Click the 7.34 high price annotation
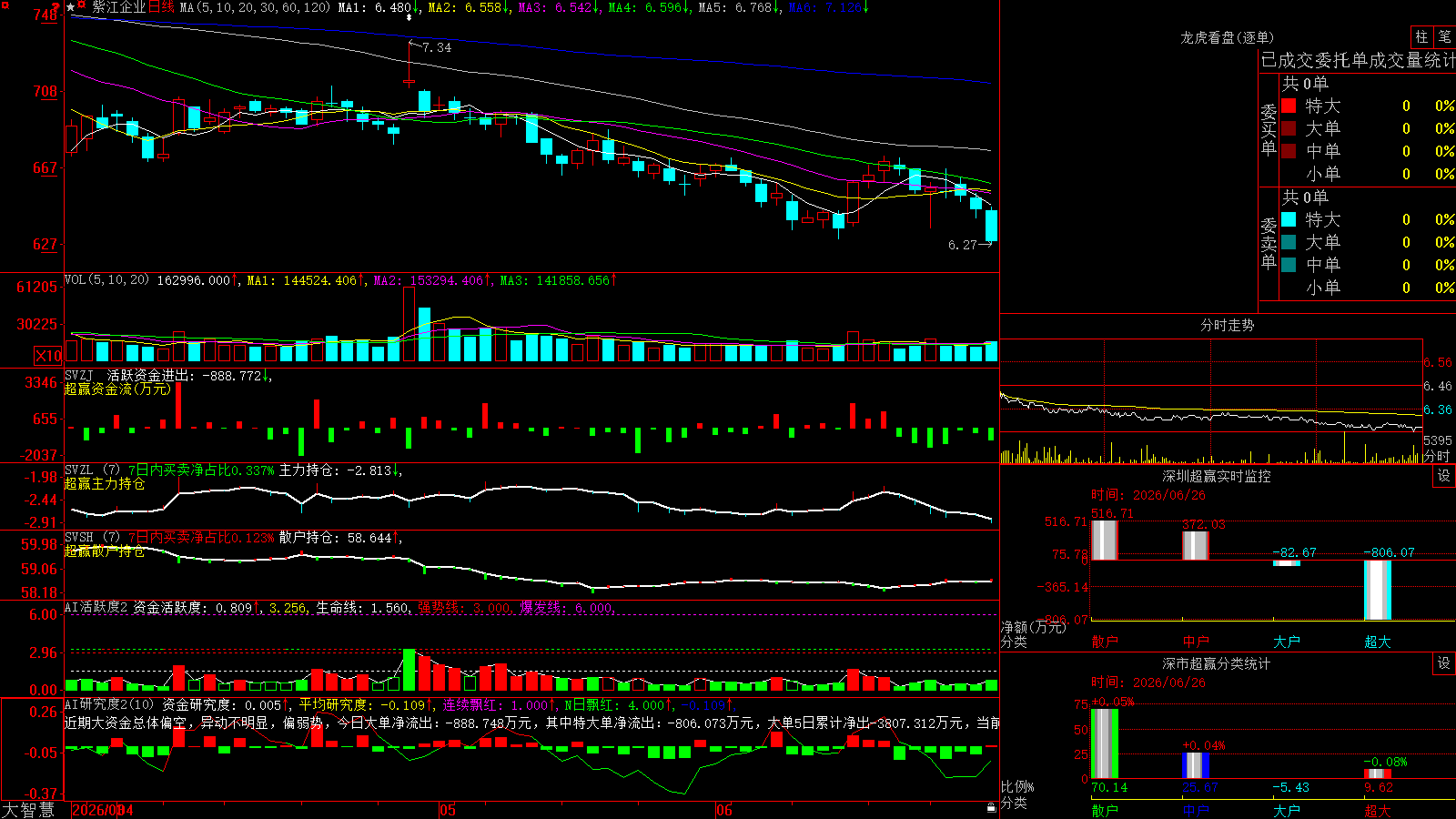 coord(436,47)
